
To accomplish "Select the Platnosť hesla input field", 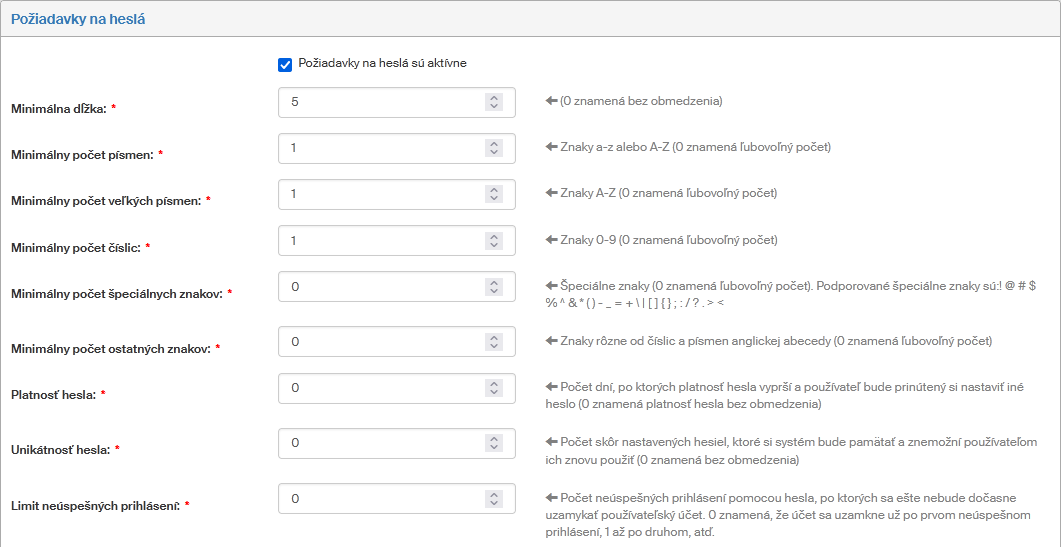I will 380,388.
